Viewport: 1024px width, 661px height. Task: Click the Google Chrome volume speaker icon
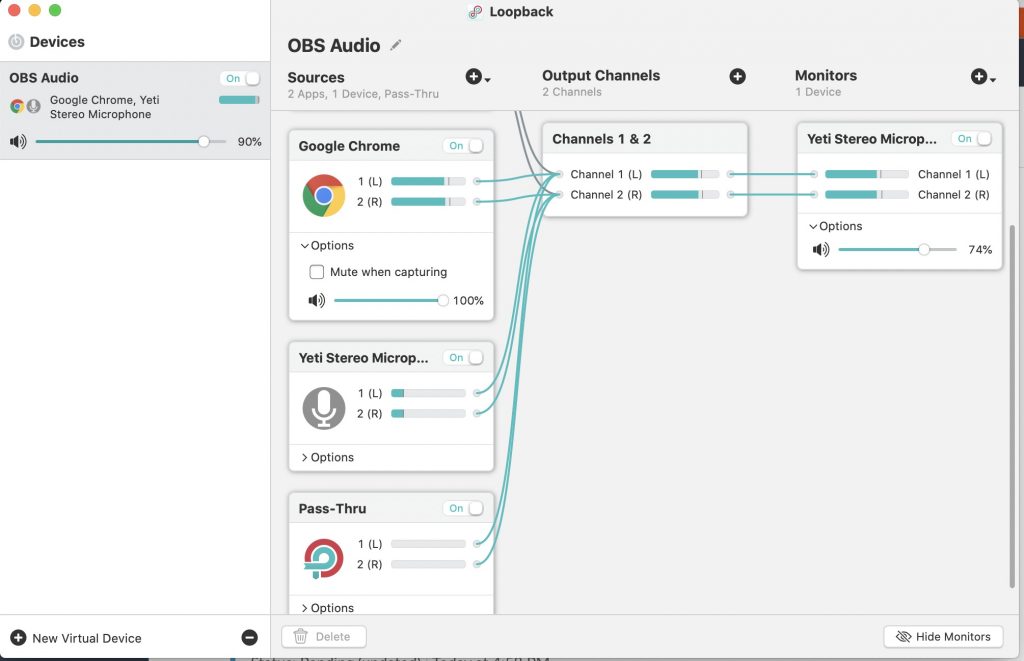click(317, 300)
